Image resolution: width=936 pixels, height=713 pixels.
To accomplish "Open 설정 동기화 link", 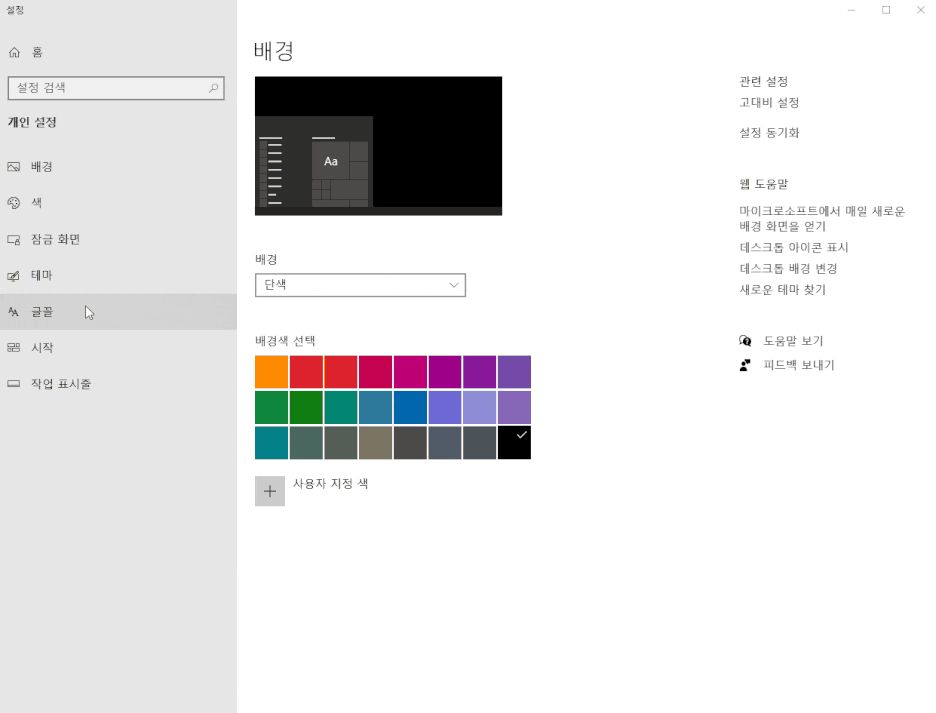I will (x=769, y=133).
